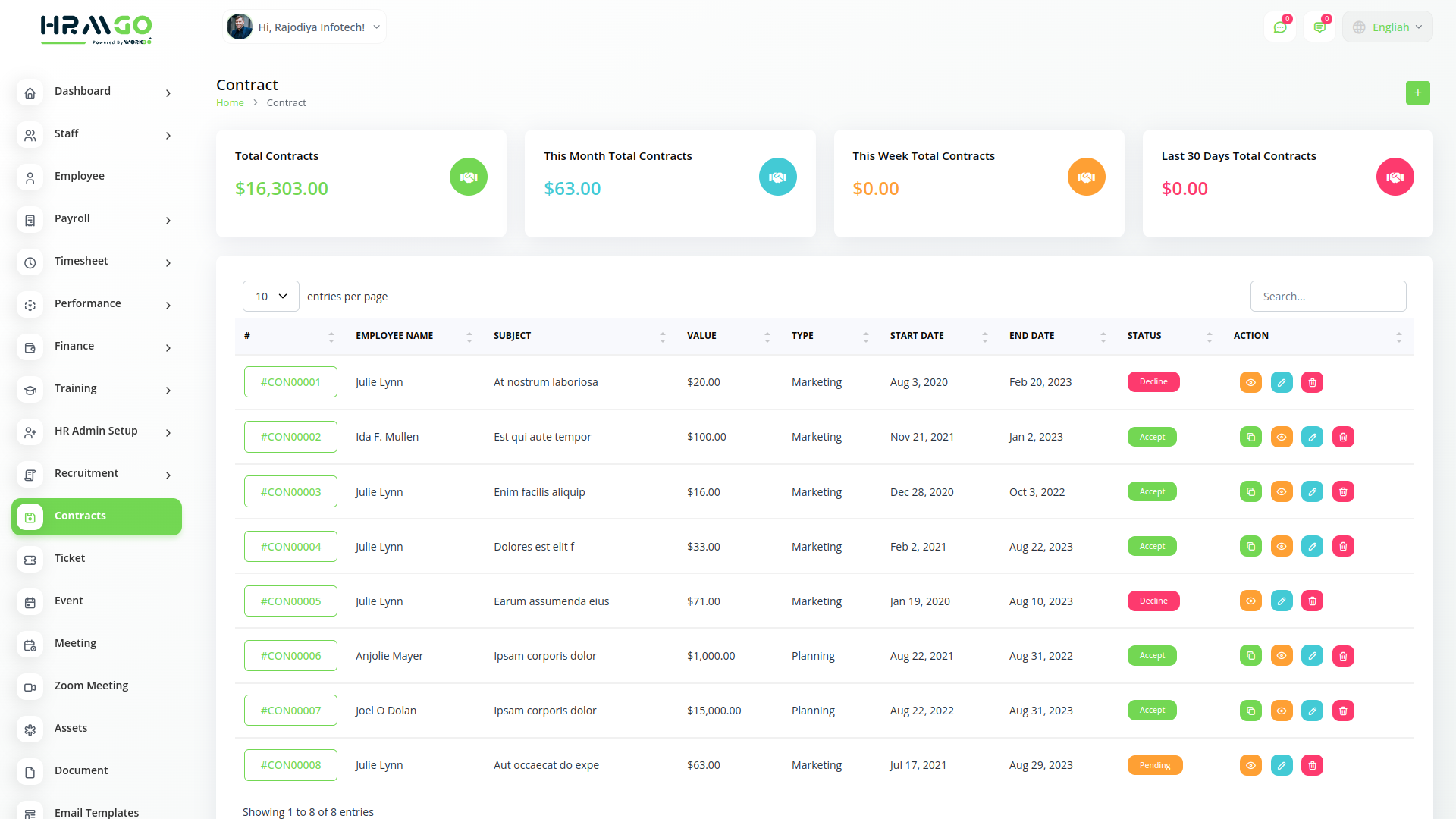Copy contract #CON00006 using green icon

[1250, 656]
